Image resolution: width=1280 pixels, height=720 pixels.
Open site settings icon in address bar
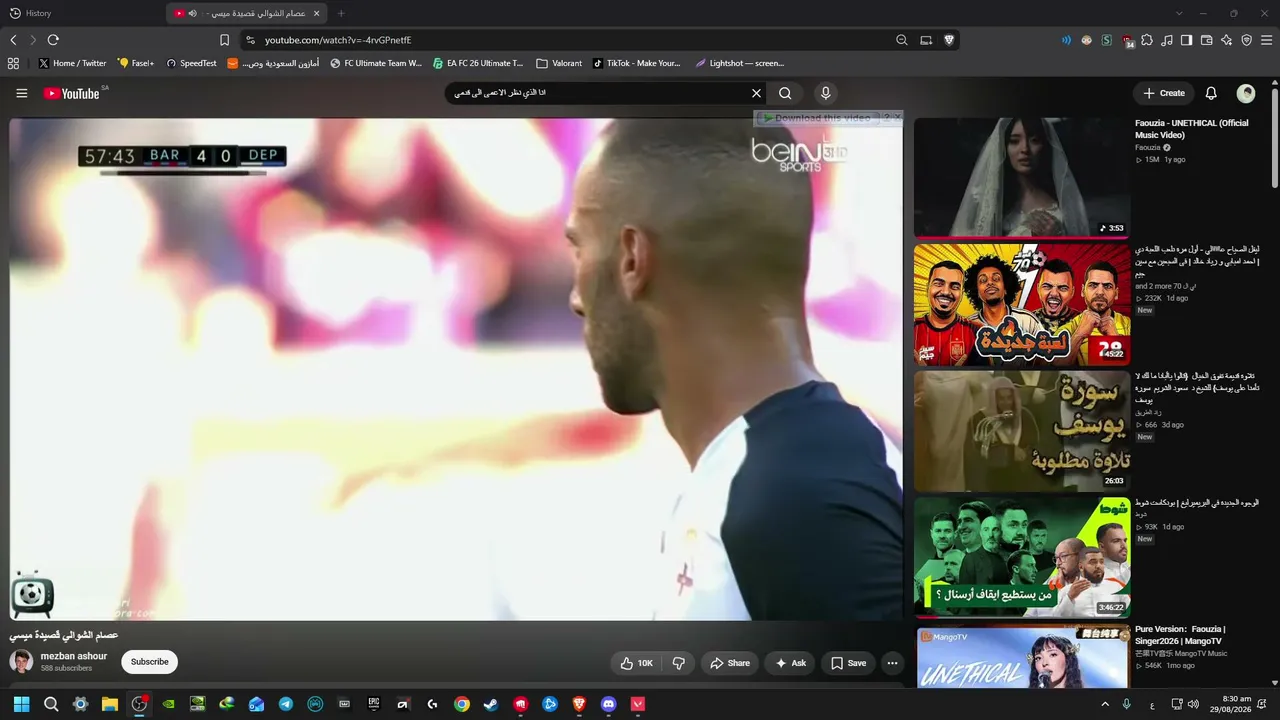(x=250, y=40)
